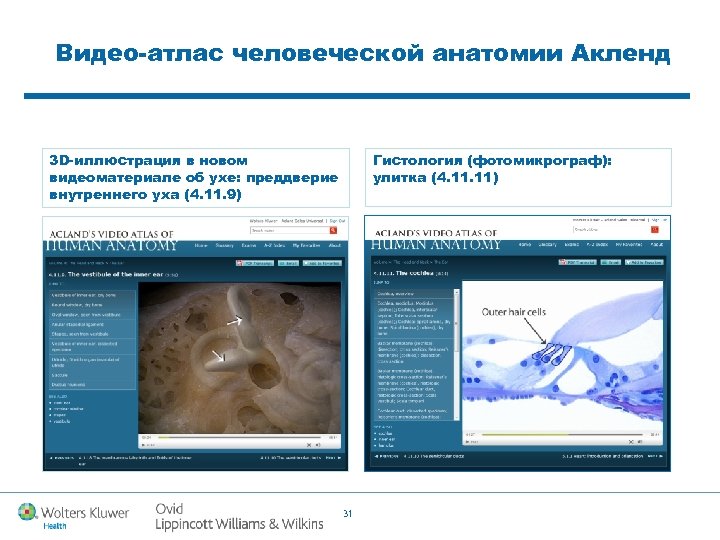Viewport: 720px width, 540px height.
Task: Jump to 'Vestibule of inner ear, dissected specimen'
Action: pos(92,347)
